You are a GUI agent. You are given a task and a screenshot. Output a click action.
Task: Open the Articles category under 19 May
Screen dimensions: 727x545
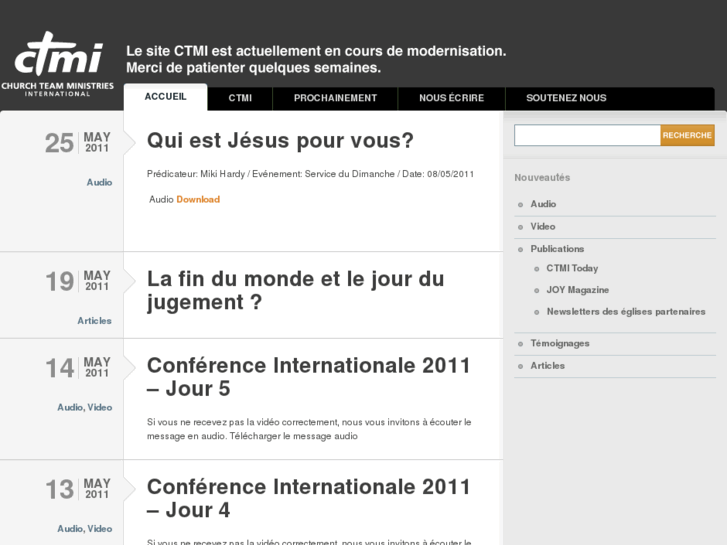click(95, 321)
